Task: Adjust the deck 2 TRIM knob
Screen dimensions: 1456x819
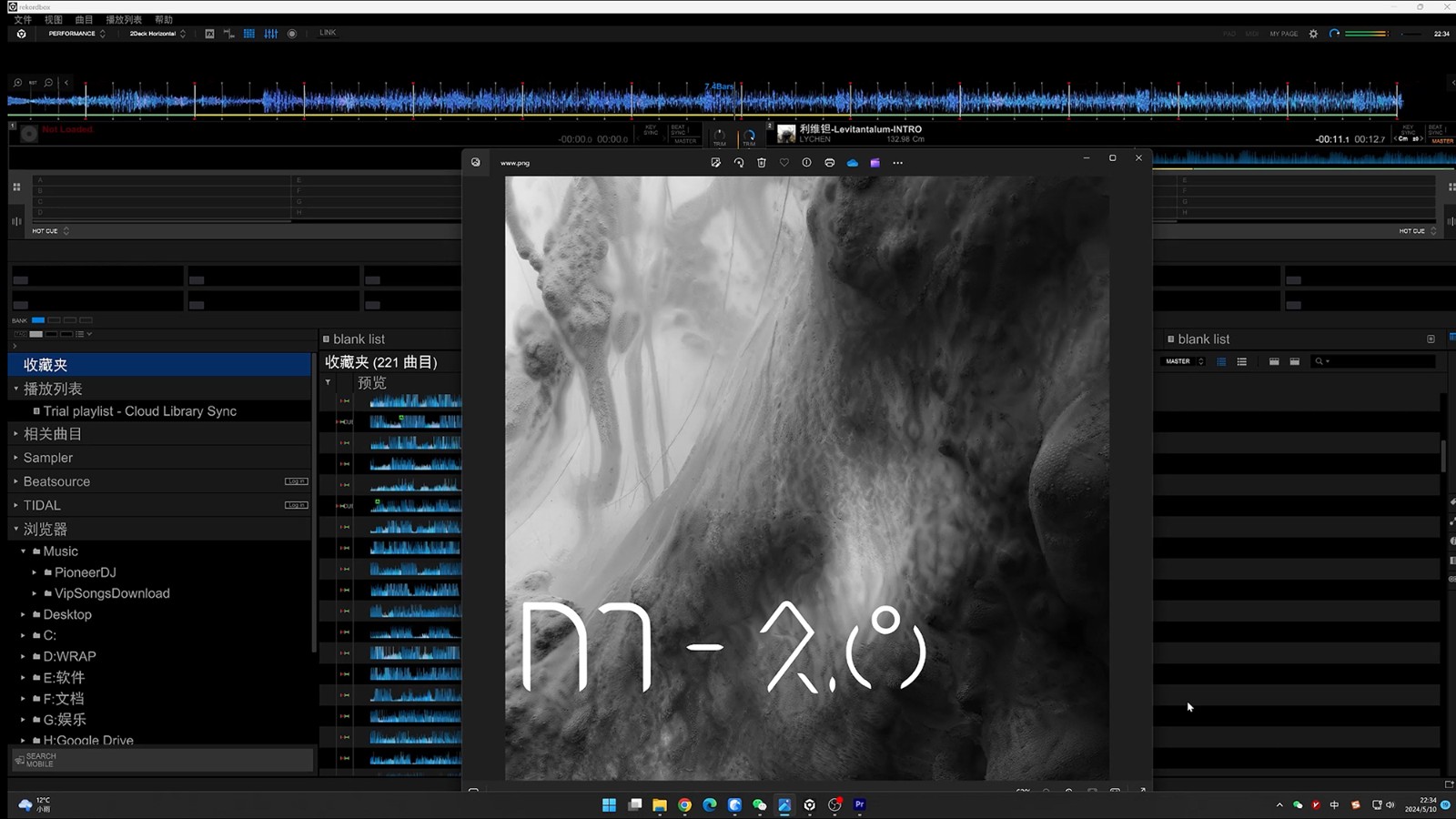Action: (x=749, y=136)
